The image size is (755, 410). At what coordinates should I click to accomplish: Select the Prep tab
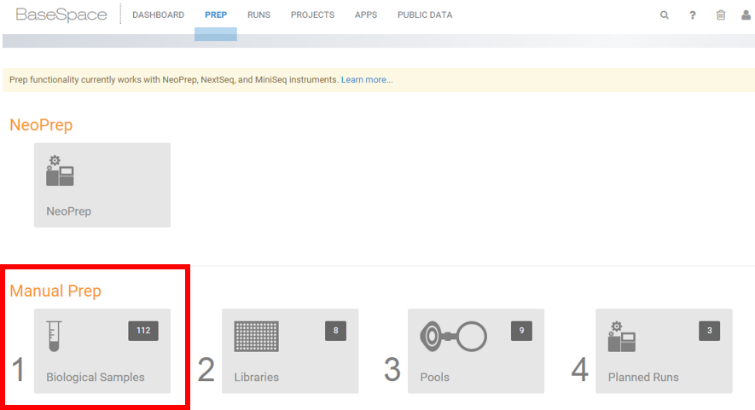pyautogui.click(x=215, y=15)
